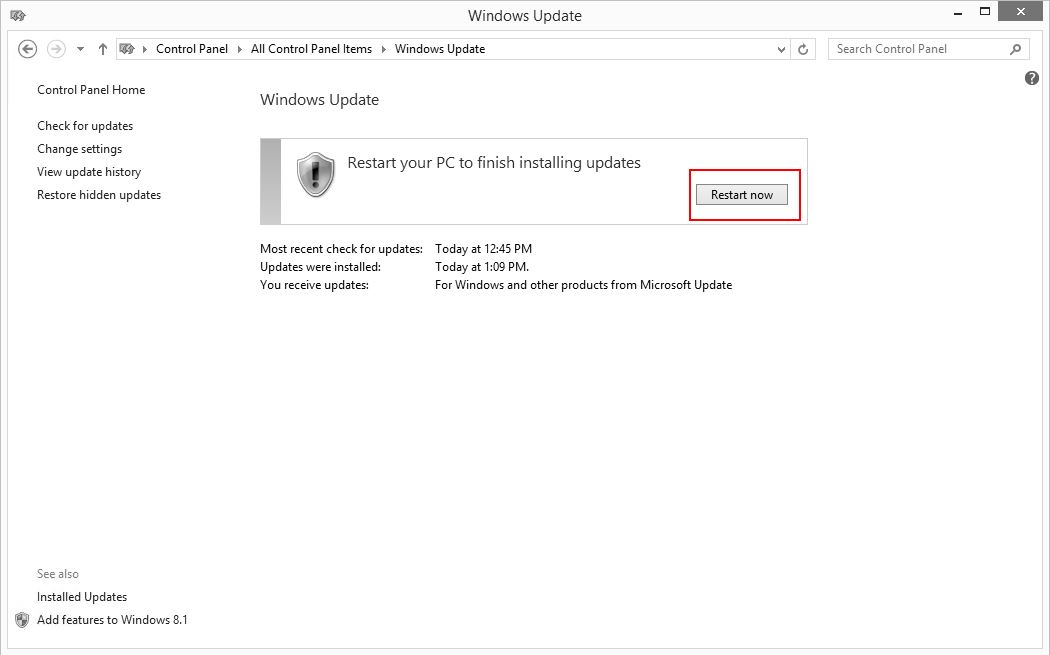Click the Control Panel icon in address bar
The height and width of the screenshot is (655, 1050).
[127, 49]
